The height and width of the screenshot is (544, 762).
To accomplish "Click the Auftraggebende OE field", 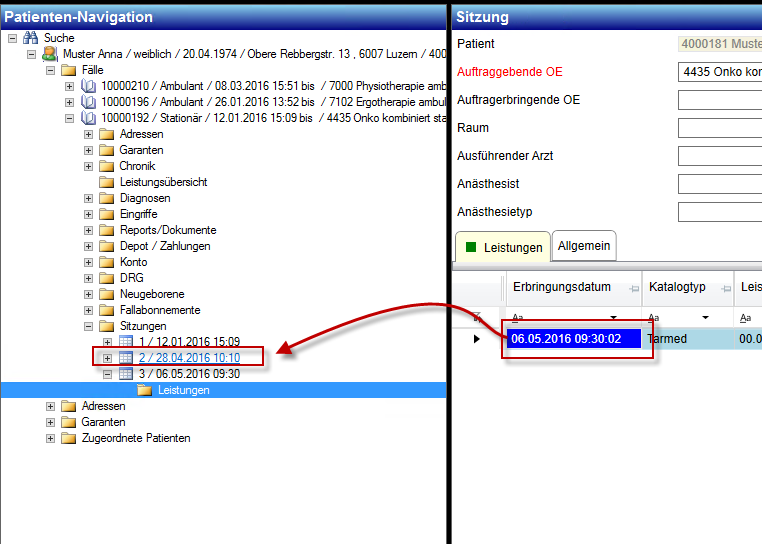I will 720,72.
